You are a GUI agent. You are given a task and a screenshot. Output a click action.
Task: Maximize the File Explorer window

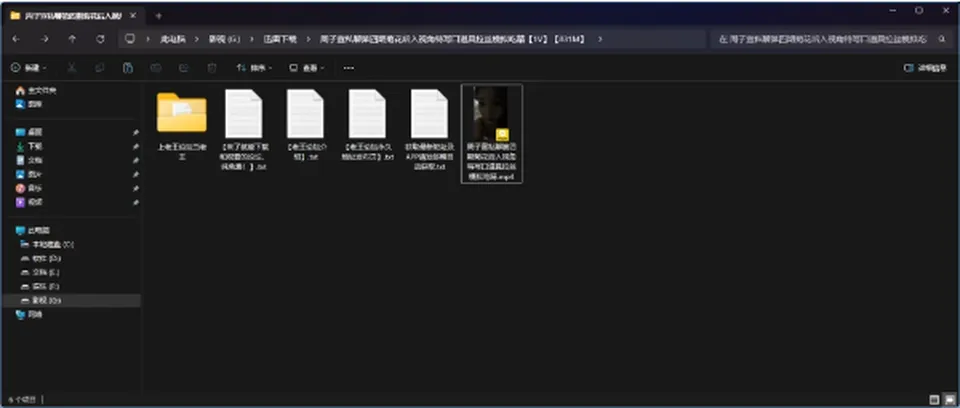(919, 10)
